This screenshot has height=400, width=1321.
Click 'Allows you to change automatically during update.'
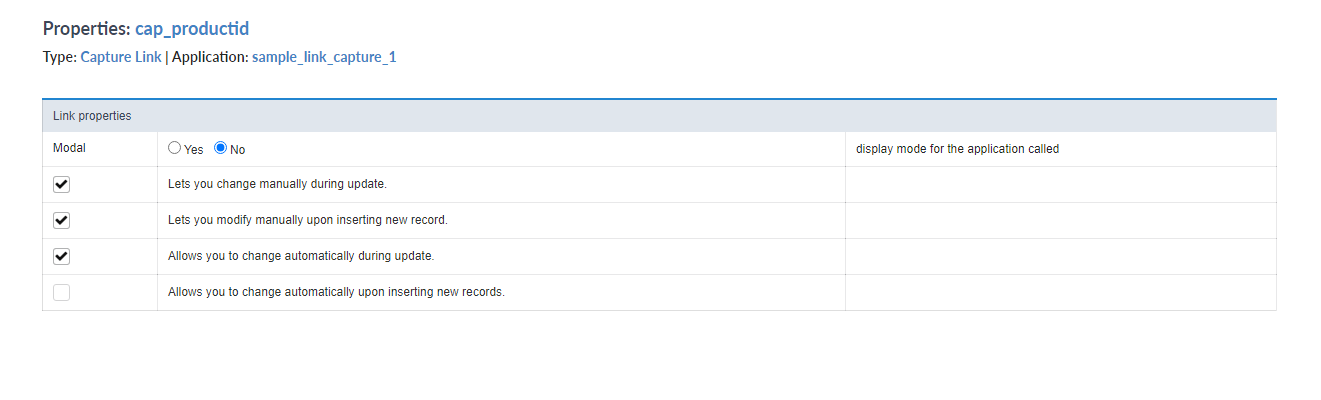pyautogui.click(x=301, y=256)
